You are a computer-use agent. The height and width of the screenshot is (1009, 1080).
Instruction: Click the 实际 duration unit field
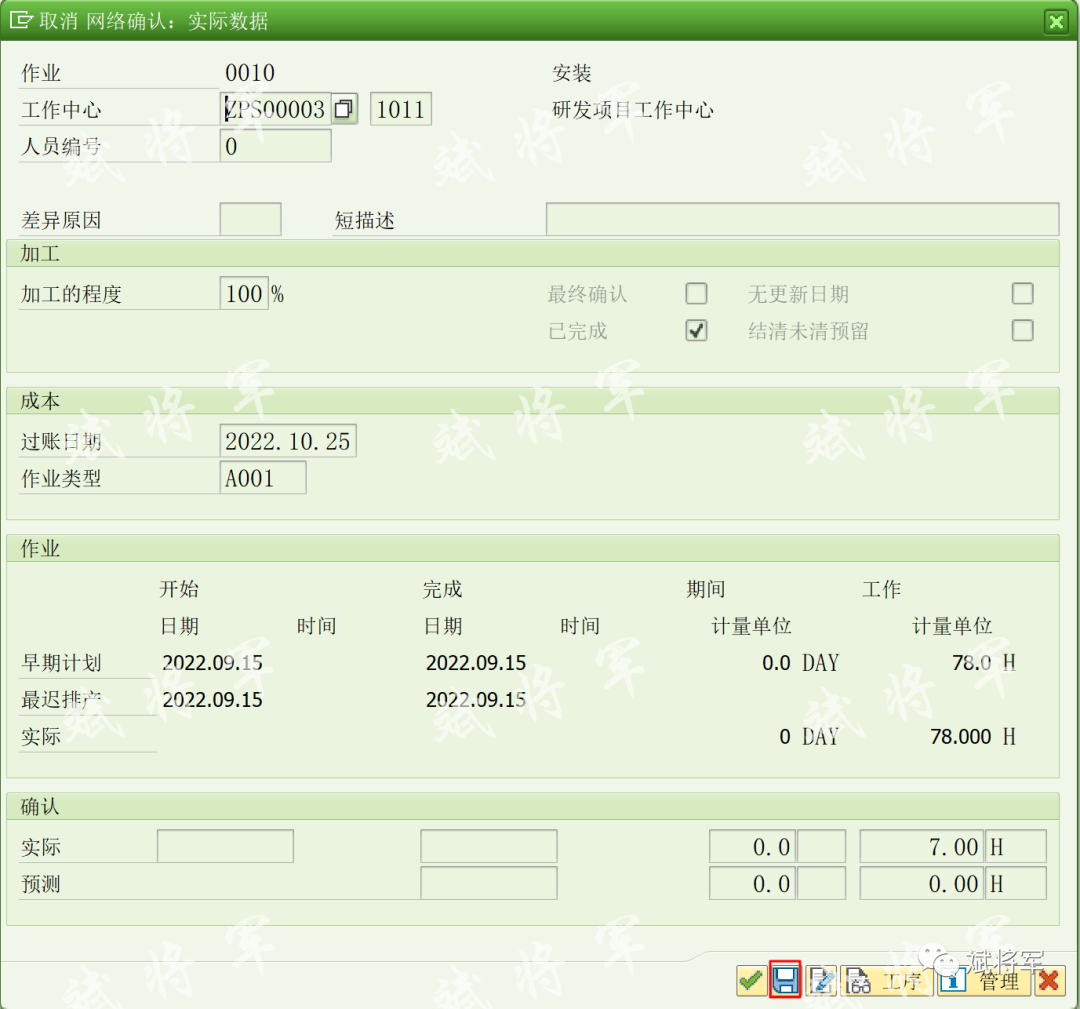click(822, 846)
